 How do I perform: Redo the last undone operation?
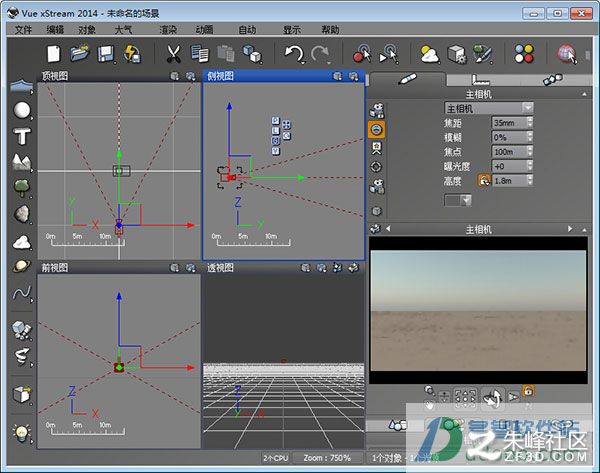(x=320, y=54)
